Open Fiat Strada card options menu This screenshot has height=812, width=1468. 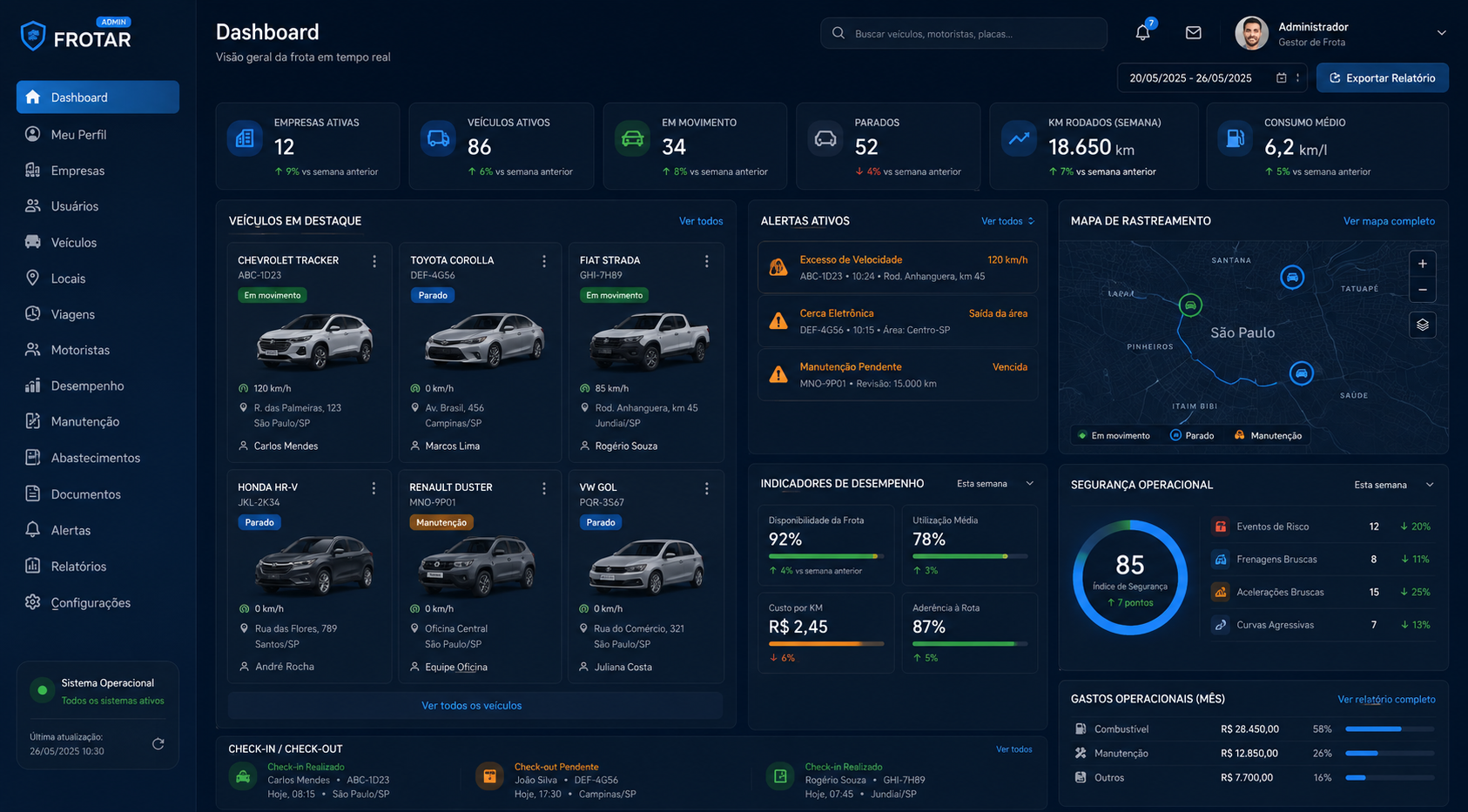point(706,261)
